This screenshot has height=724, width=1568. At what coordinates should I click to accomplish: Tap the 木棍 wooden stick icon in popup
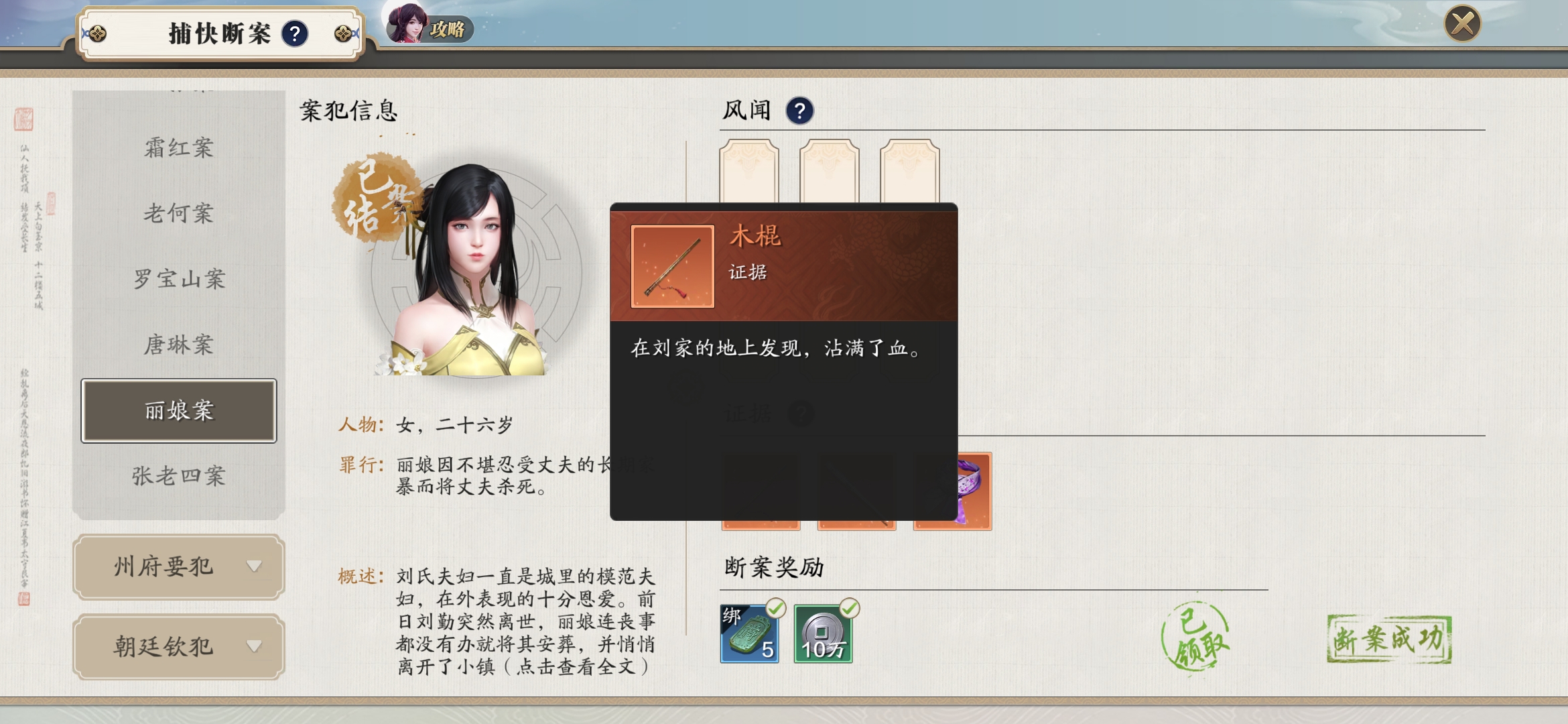coord(672,266)
